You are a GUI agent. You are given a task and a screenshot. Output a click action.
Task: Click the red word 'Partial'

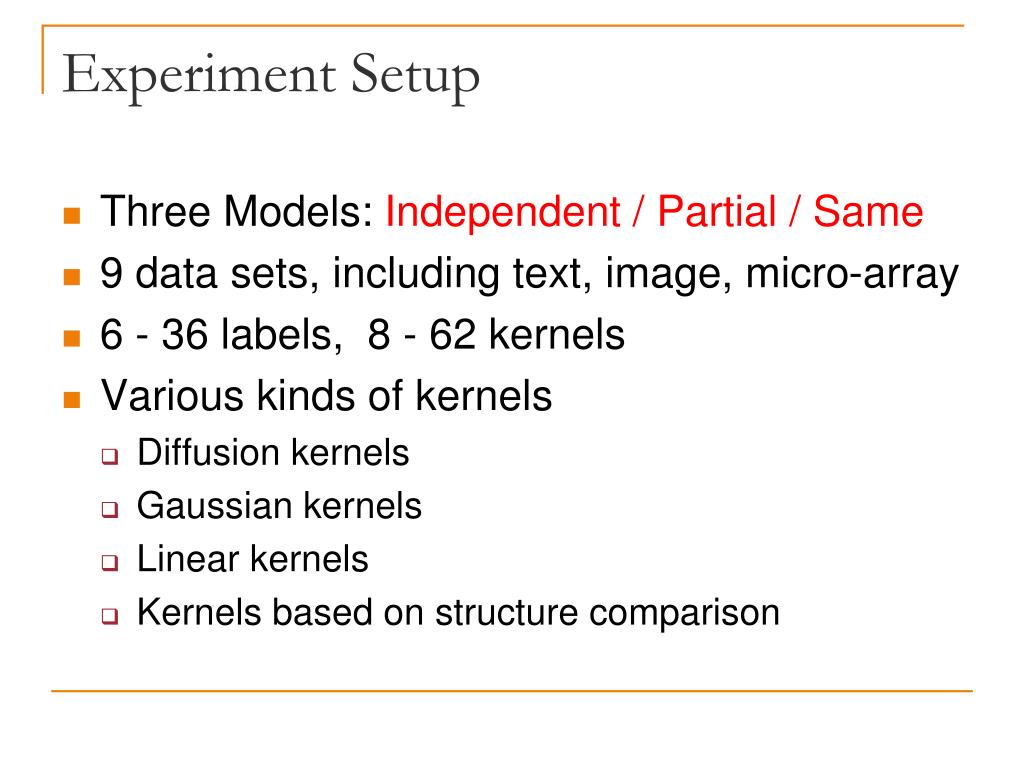[716, 212]
